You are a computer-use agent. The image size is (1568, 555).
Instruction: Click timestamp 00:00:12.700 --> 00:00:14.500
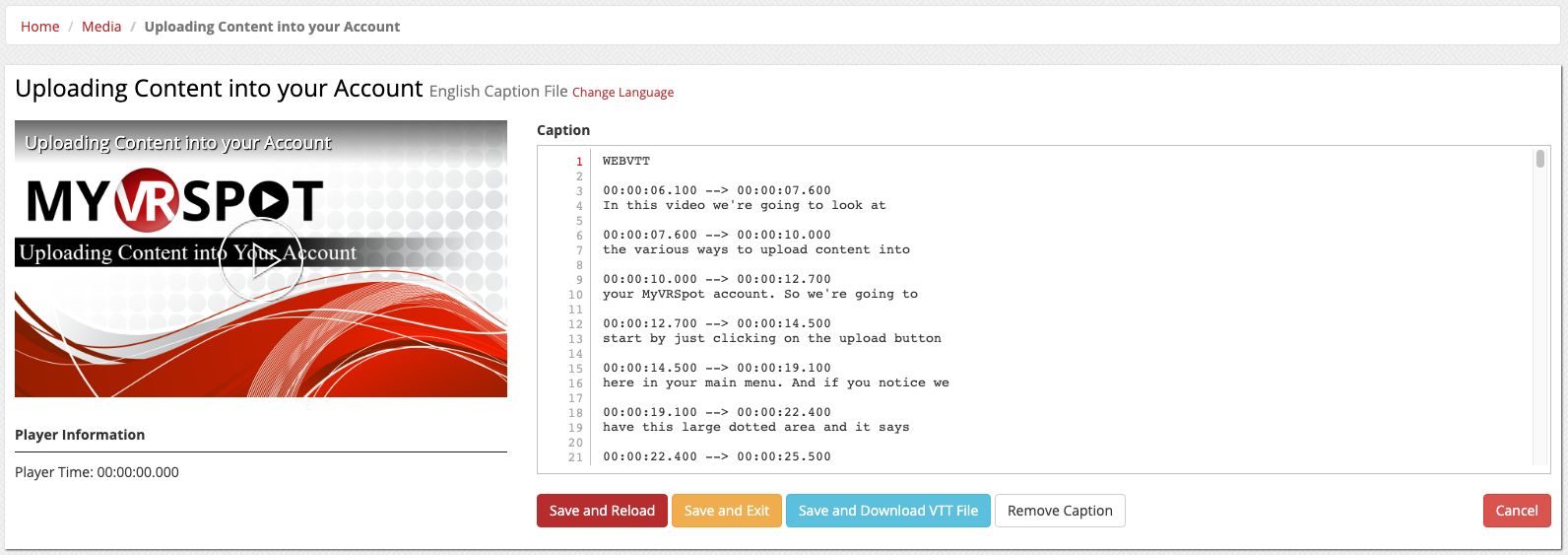click(717, 323)
